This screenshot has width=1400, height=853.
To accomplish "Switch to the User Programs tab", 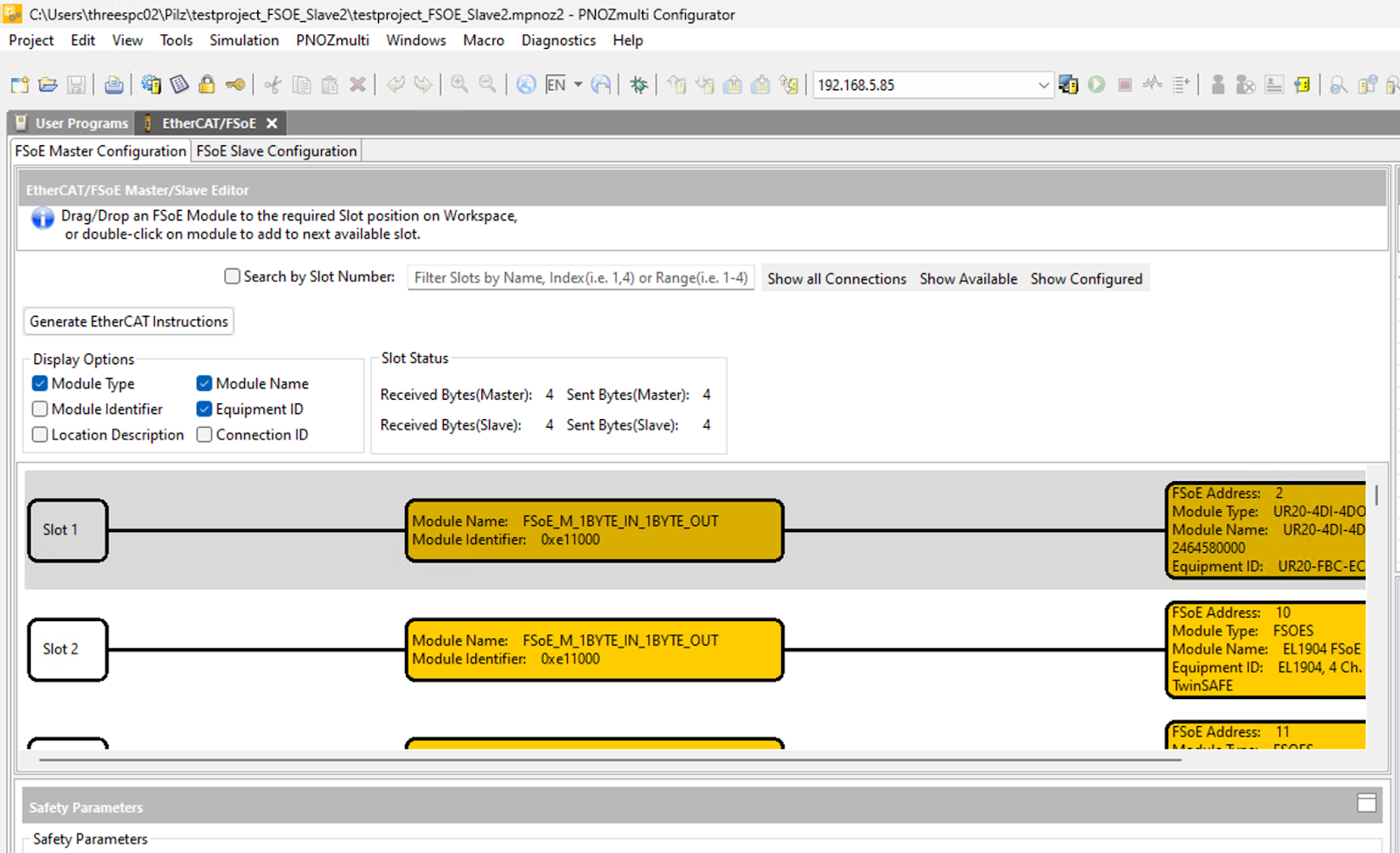I will (x=72, y=123).
